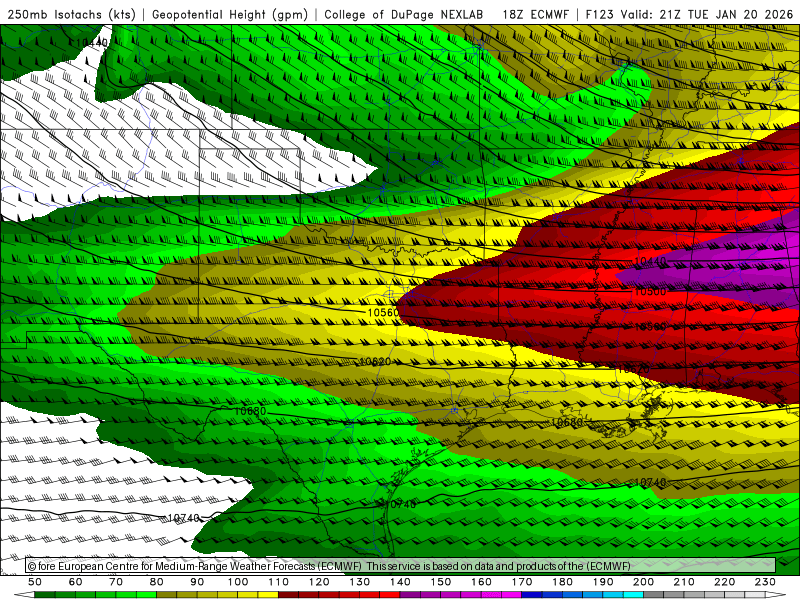Screen dimensions: 800x600
Task: Click the '10500' contour label
Action: pyautogui.click(x=650, y=291)
